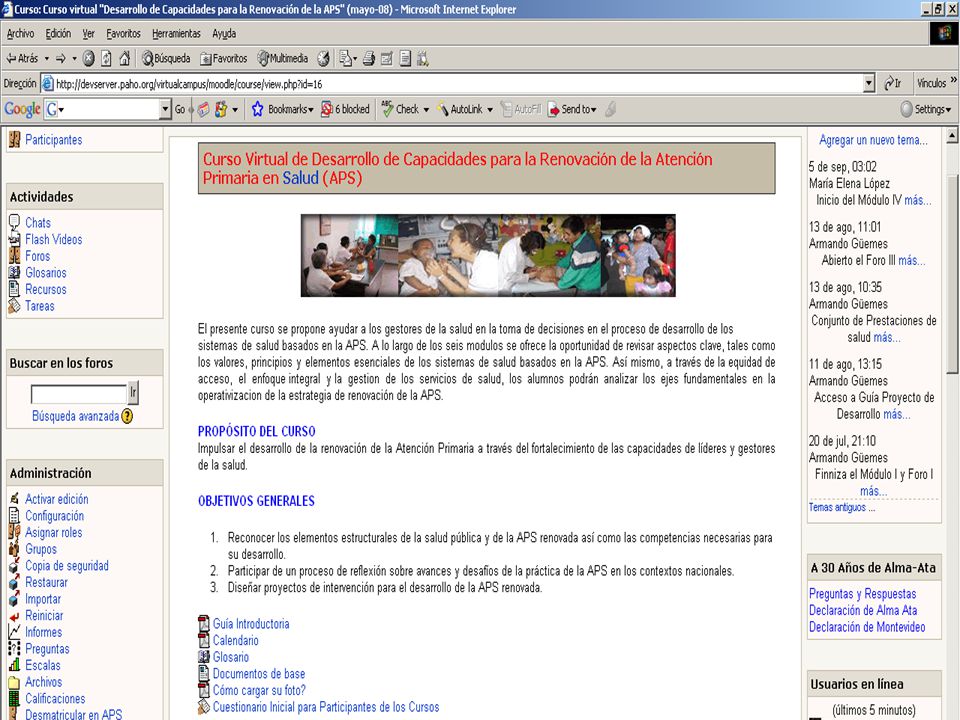Click the Flash Videos activity icon
The height and width of the screenshot is (720, 960).
pyautogui.click(x=14, y=239)
